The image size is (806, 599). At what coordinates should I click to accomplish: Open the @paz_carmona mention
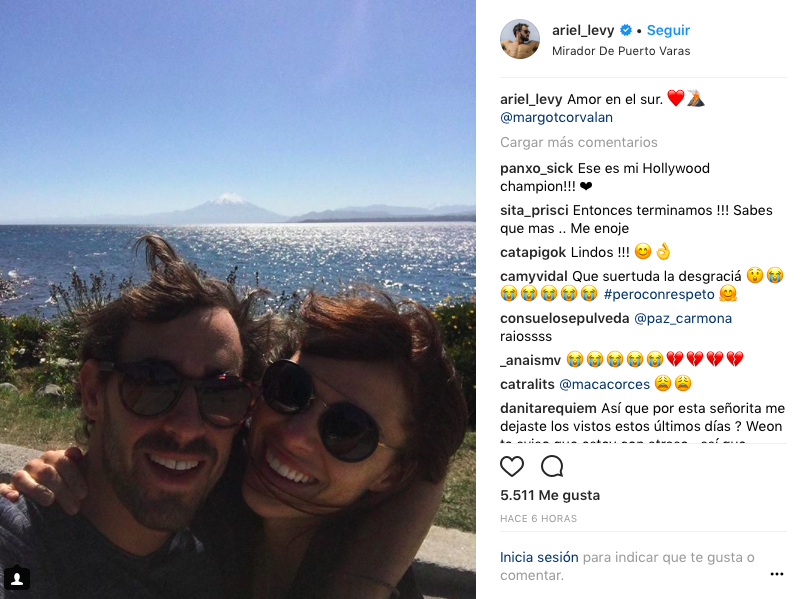[x=683, y=318]
